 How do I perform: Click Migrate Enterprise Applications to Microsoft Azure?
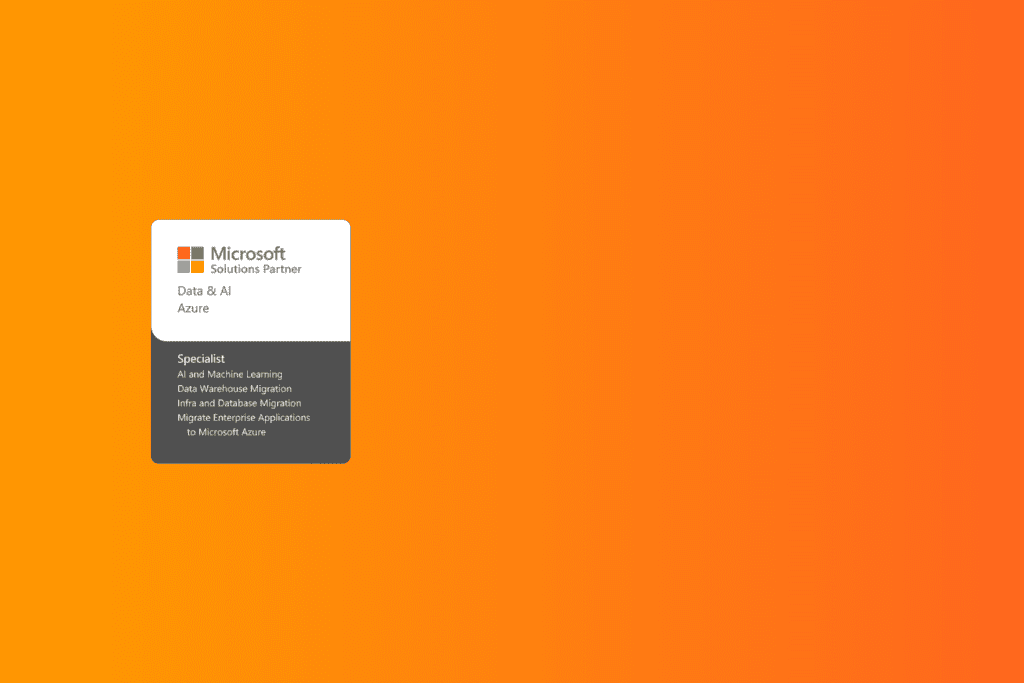click(x=244, y=417)
